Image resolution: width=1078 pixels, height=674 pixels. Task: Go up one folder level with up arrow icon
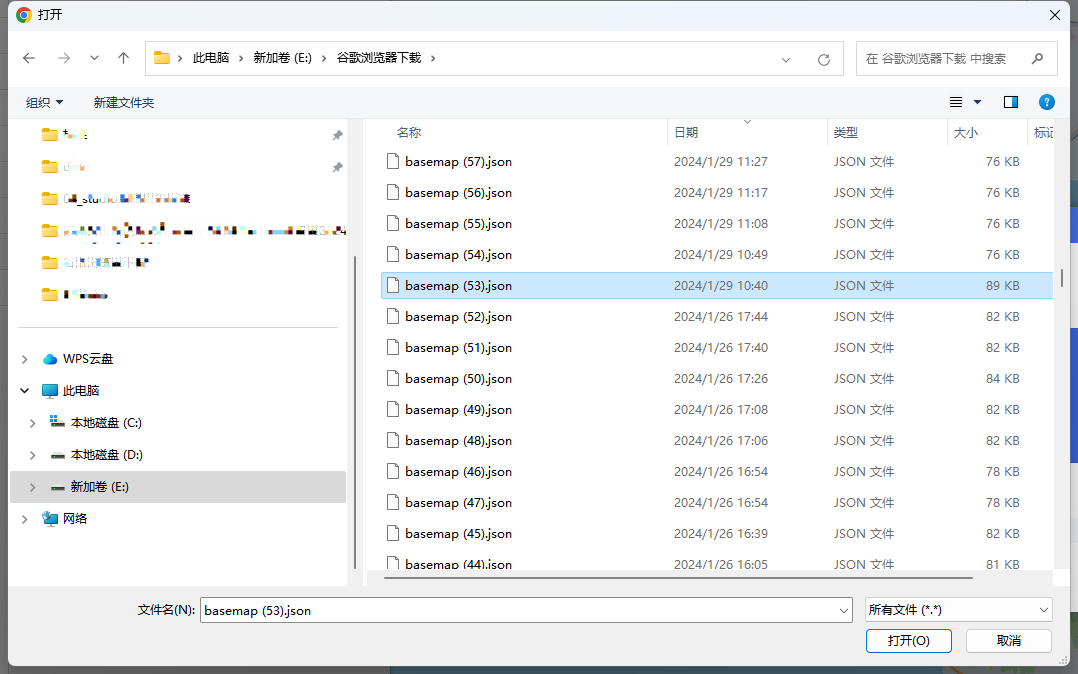click(x=122, y=58)
